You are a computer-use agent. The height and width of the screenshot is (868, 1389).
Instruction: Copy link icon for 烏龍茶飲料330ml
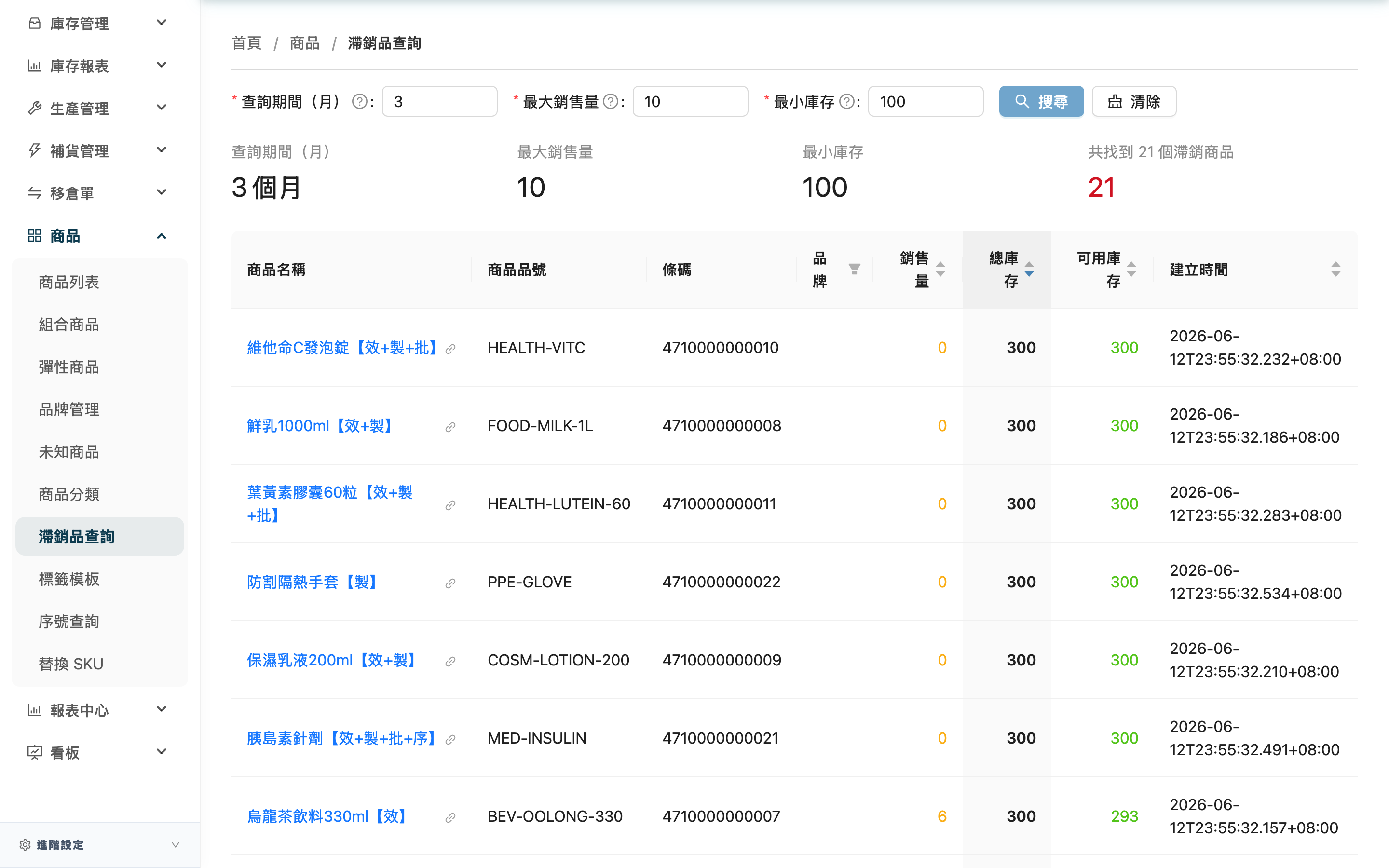(x=450, y=817)
